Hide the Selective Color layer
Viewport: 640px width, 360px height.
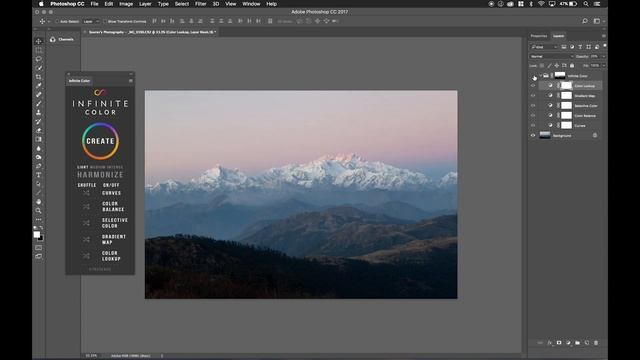533,105
